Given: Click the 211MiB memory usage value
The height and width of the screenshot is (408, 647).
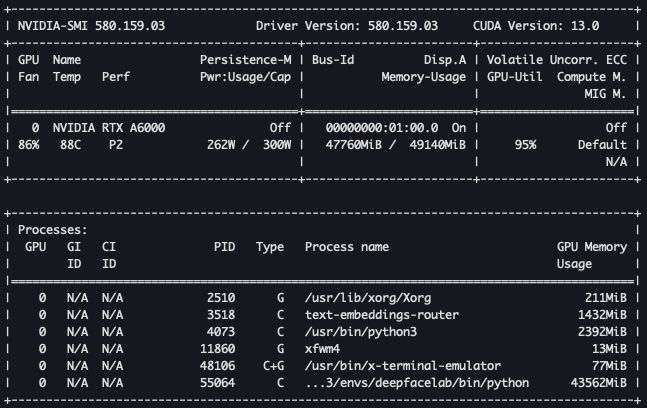Looking at the screenshot, I should click(x=605, y=298).
